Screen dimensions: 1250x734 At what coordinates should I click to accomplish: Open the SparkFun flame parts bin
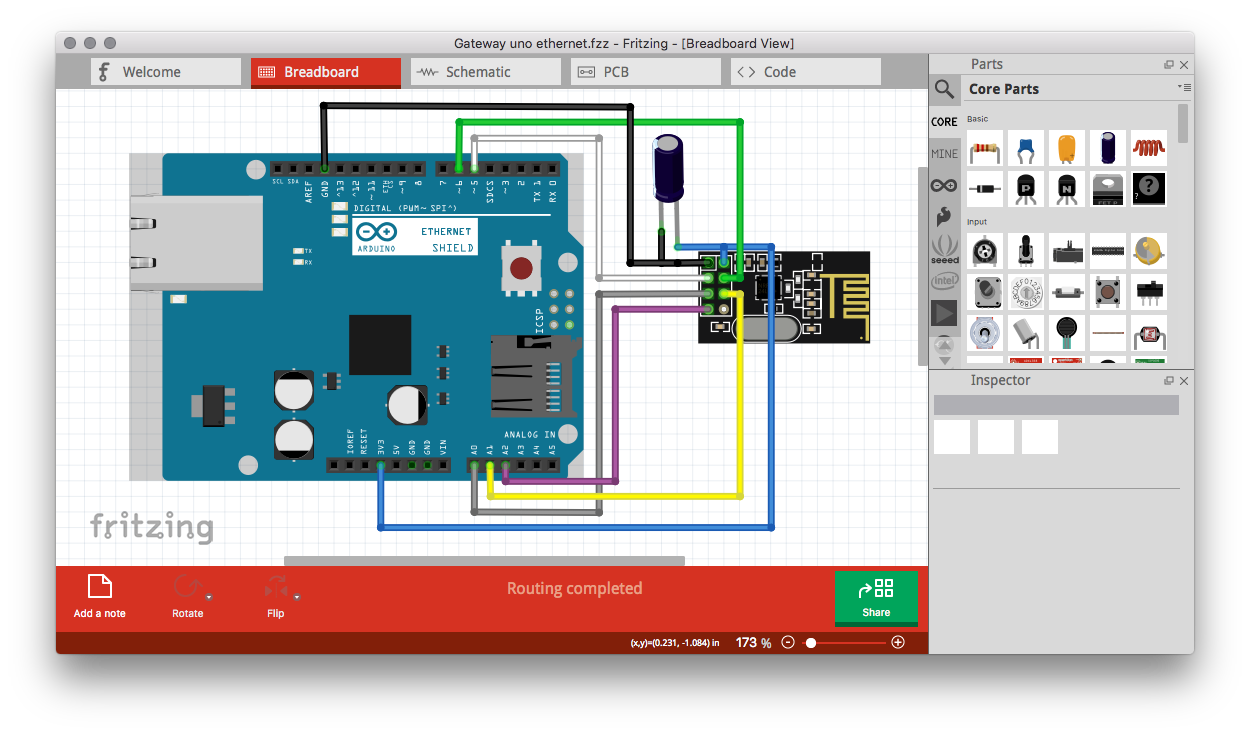(x=944, y=216)
